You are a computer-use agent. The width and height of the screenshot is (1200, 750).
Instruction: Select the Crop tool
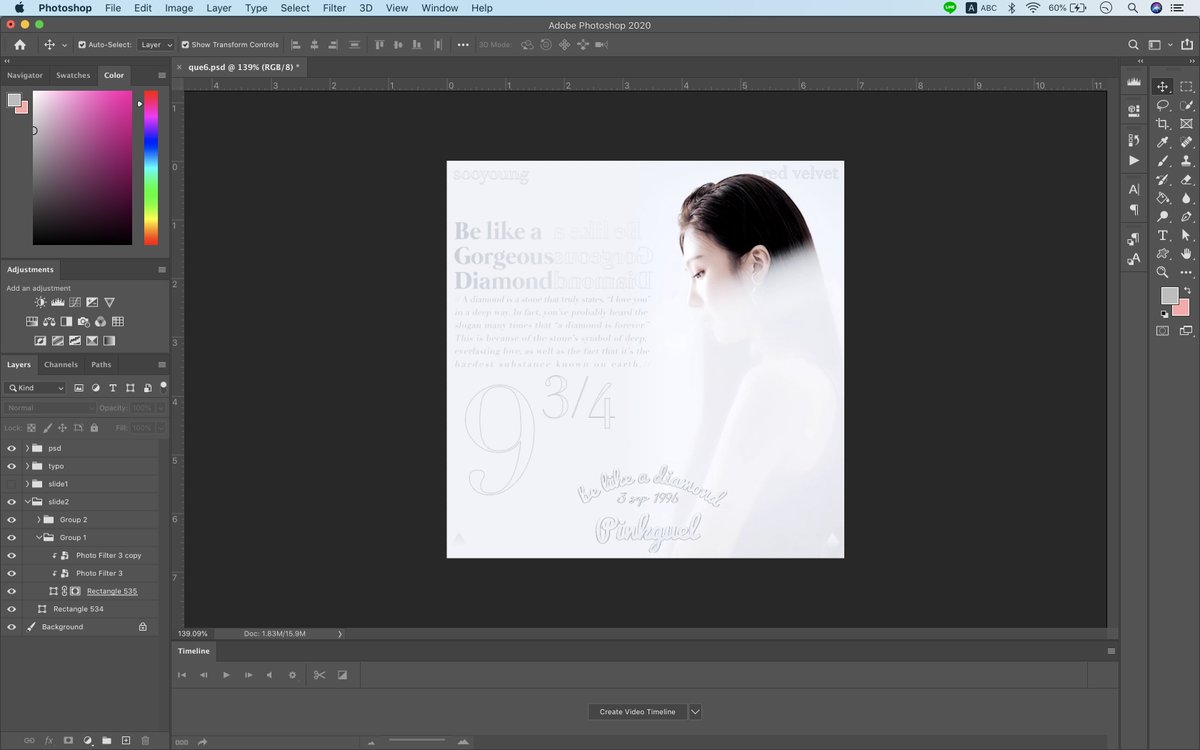click(1163, 124)
